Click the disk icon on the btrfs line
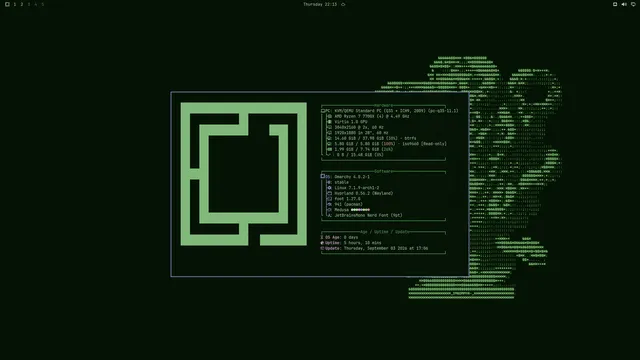This screenshot has height=360, width=640. [x=330, y=138]
